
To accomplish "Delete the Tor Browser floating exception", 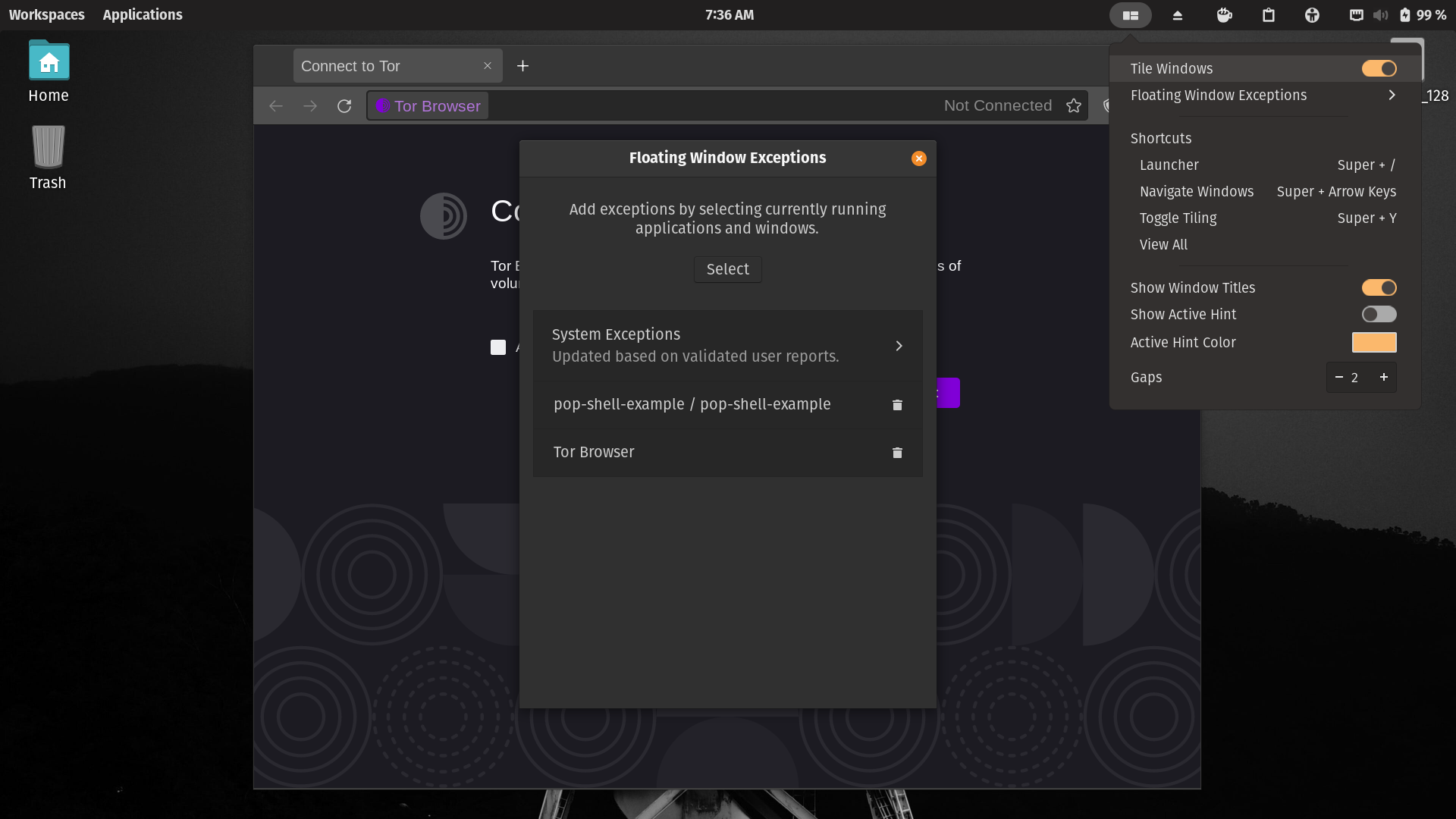I will (897, 453).
